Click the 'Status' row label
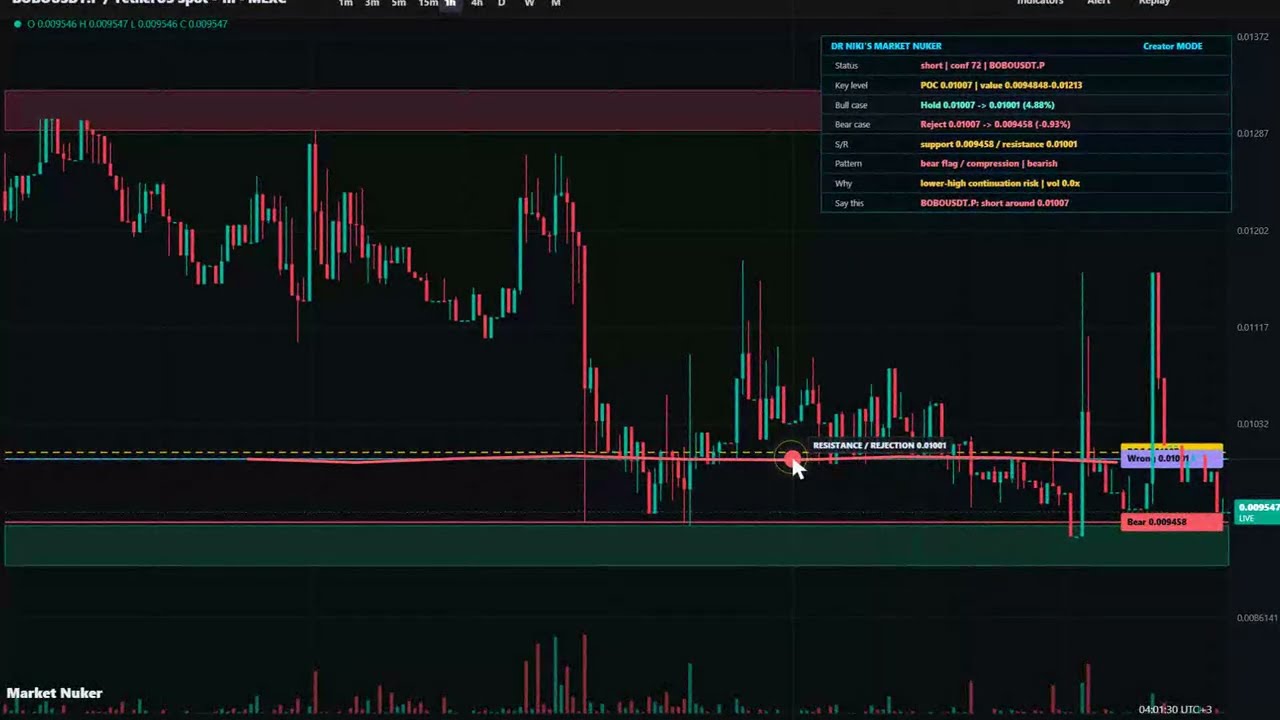Image resolution: width=1280 pixels, height=720 pixels. click(846, 65)
